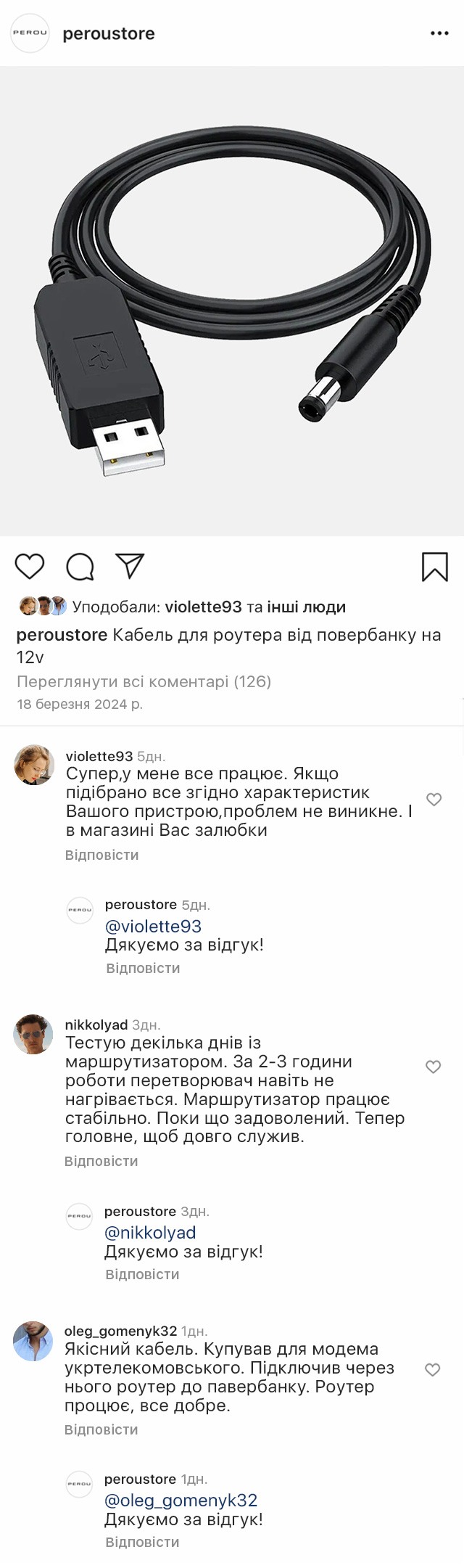This screenshot has width=464, height=1568.
Task: Like oleg_gomenyk32's comment with heart icon
Action: tap(432, 1370)
